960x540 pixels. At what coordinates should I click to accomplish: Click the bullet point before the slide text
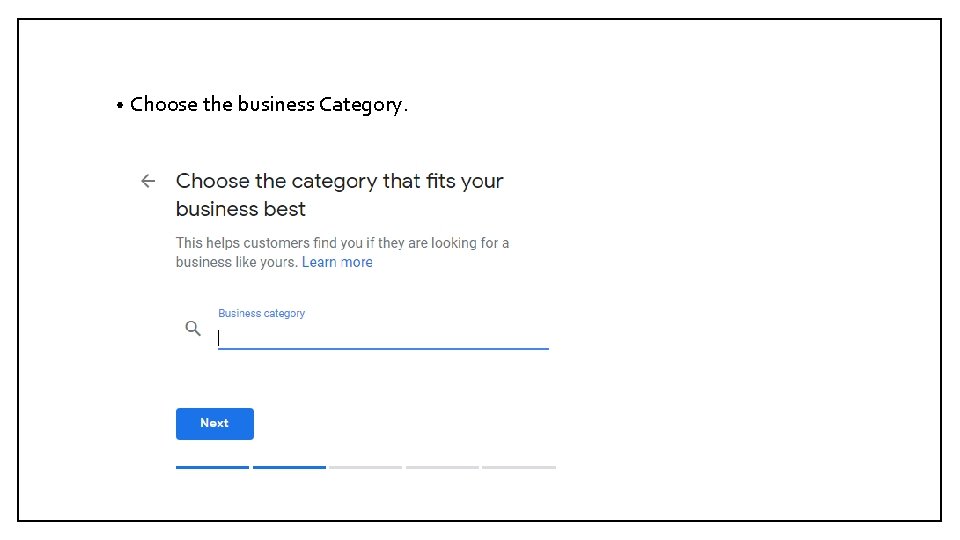(118, 105)
